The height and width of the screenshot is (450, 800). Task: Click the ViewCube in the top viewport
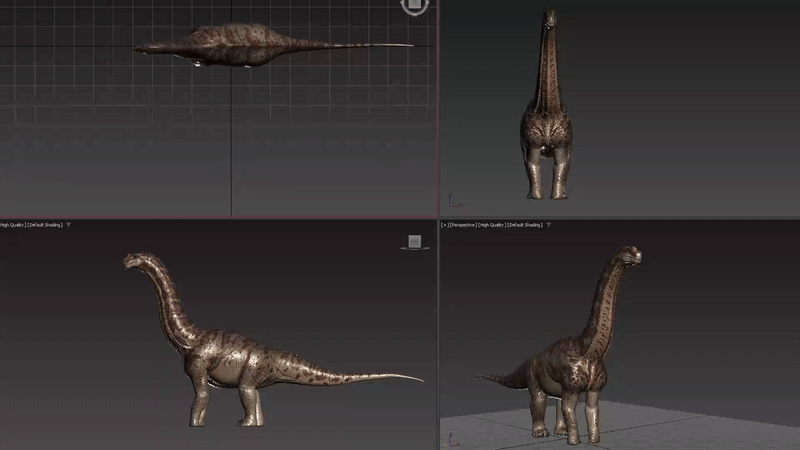click(x=413, y=5)
